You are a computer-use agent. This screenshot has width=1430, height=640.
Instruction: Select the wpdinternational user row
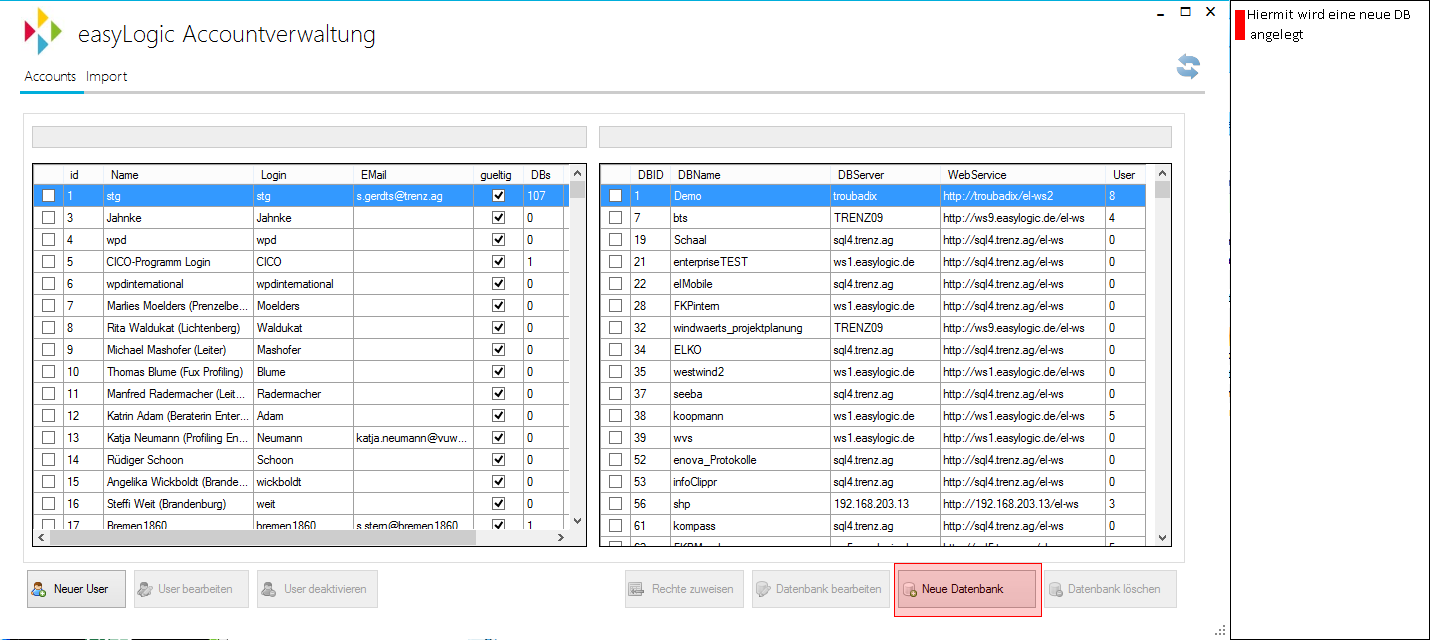click(301, 284)
